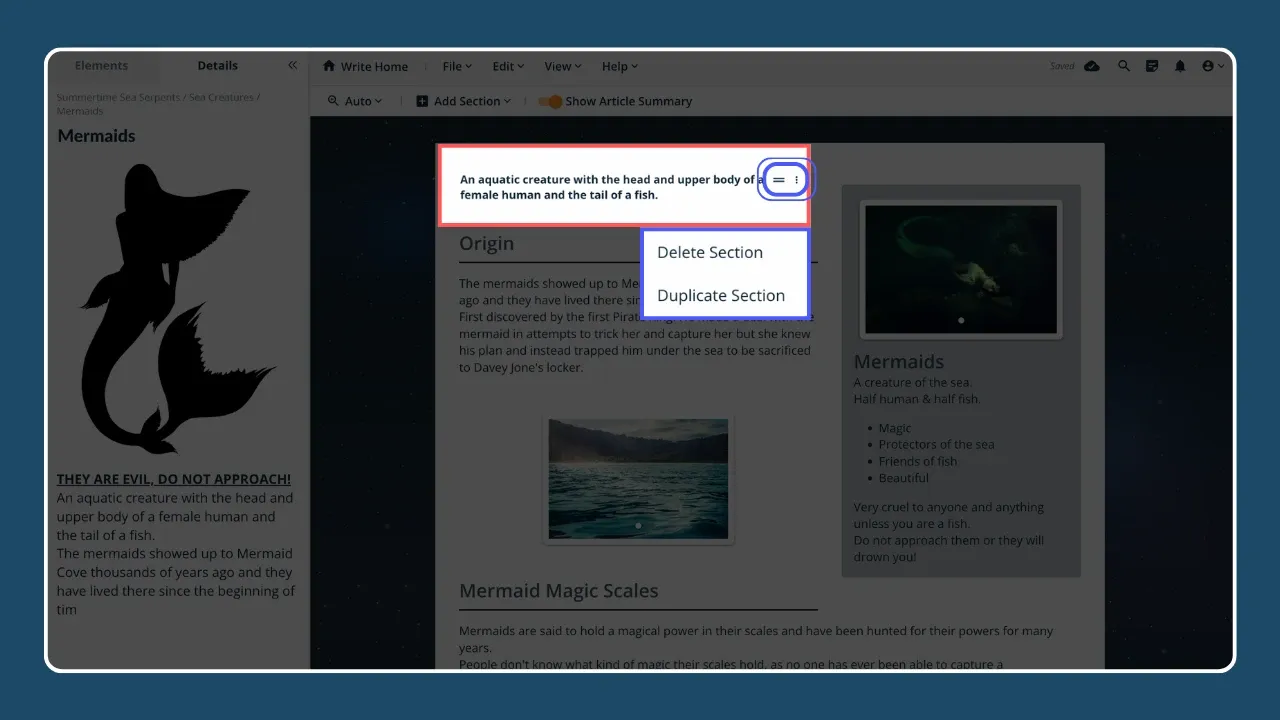Select Delete Section from the menu

710,252
